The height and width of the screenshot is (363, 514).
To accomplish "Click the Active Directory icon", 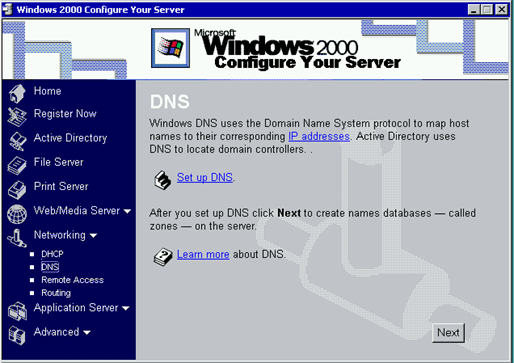I will pyautogui.click(x=17, y=141).
